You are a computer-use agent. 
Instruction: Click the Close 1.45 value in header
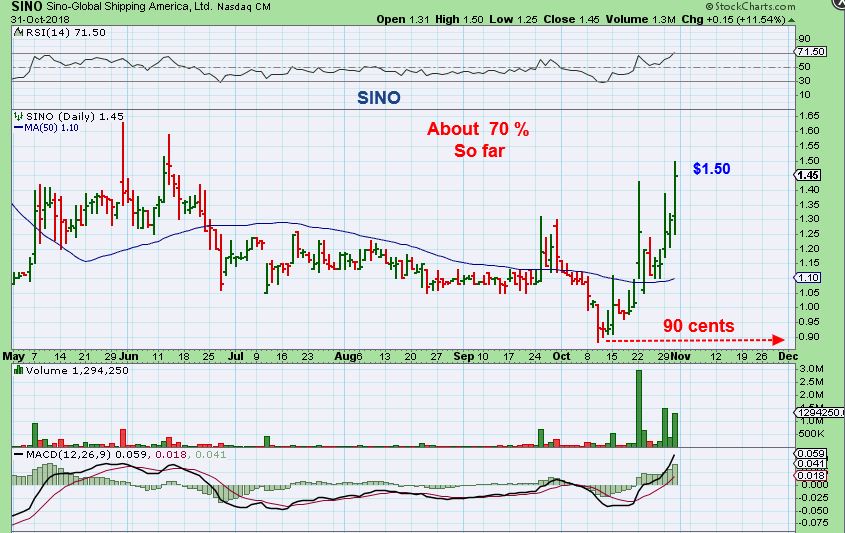pyautogui.click(x=571, y=19)
